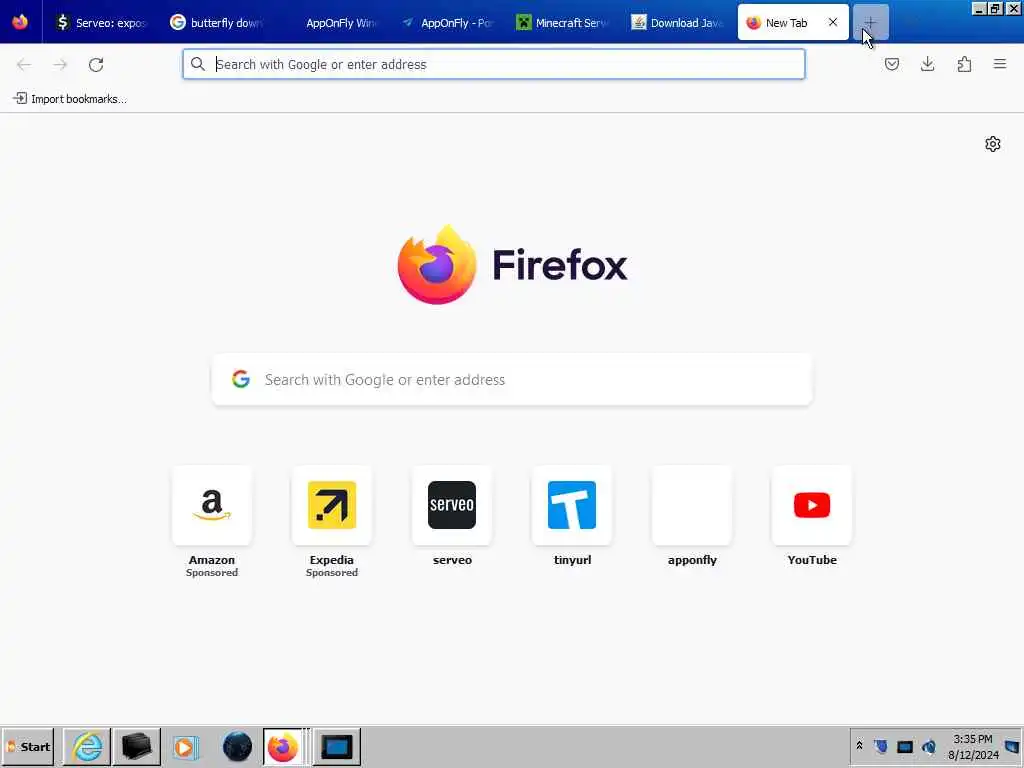Viewport: 1024px width, 768px height.
Task: Close the New Tab tab
Action: tap(833, 22)
